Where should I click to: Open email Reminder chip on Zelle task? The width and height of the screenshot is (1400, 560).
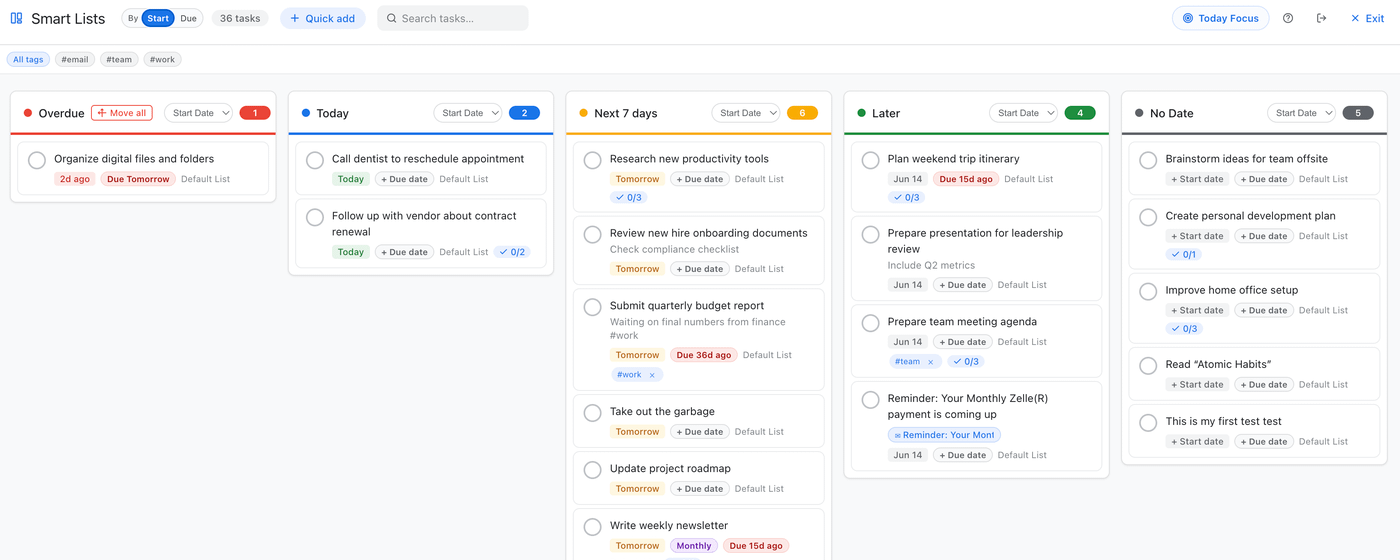click(x=944, y=435)
